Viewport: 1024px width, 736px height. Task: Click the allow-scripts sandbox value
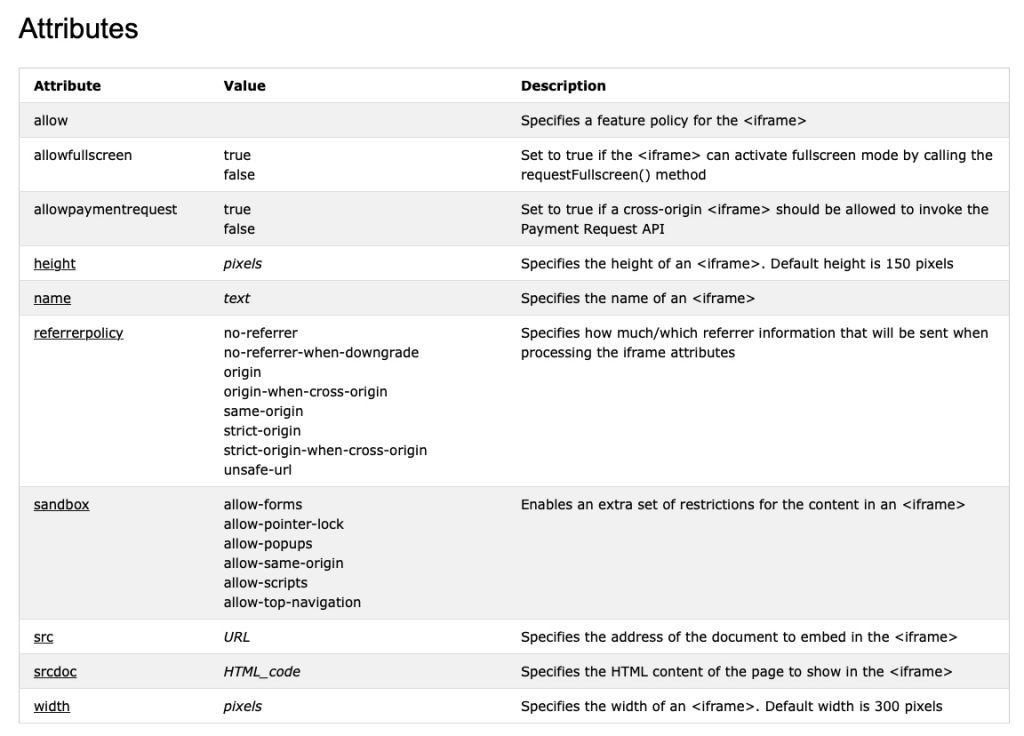(x=266, y=583)
